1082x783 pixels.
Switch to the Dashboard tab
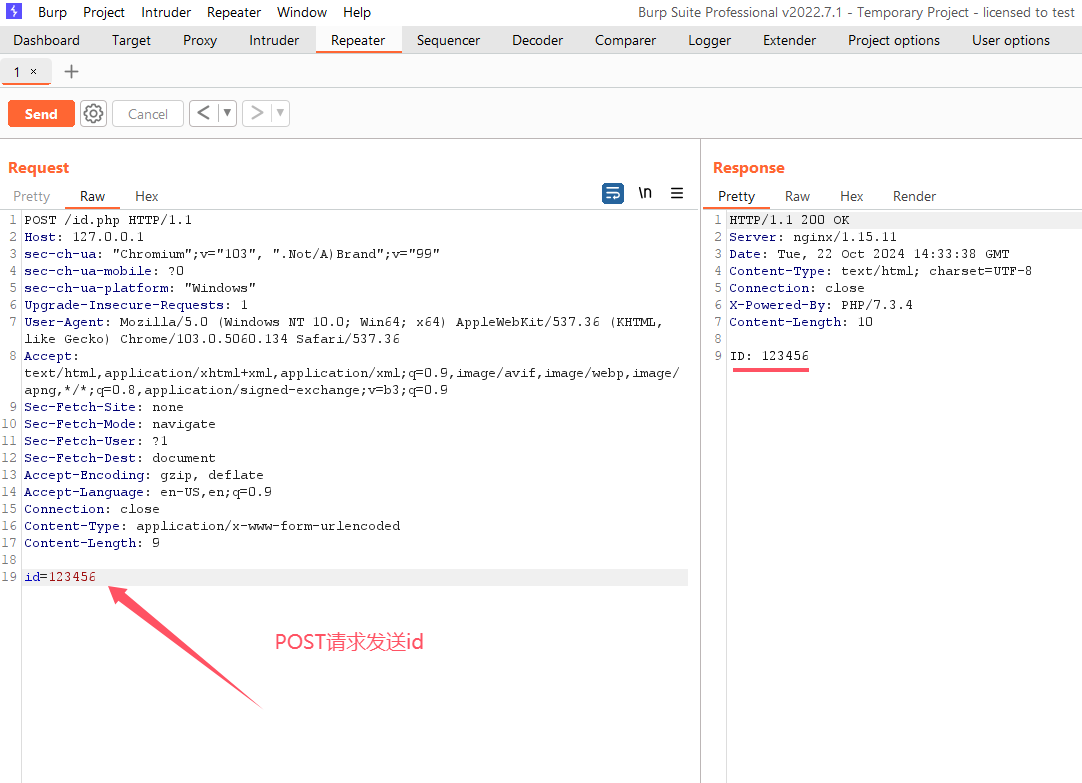pyautogui.click(x=46, y=40)
